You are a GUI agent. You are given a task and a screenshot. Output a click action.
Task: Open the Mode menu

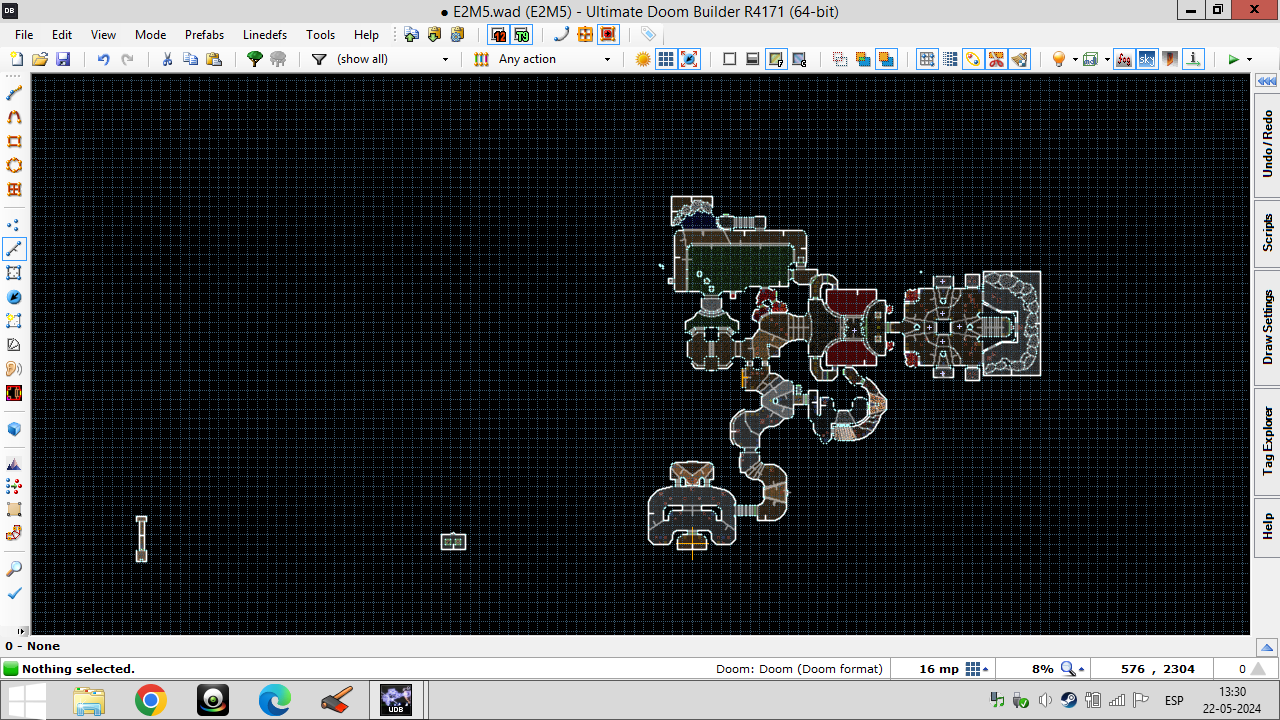click(x=150, y=35)
